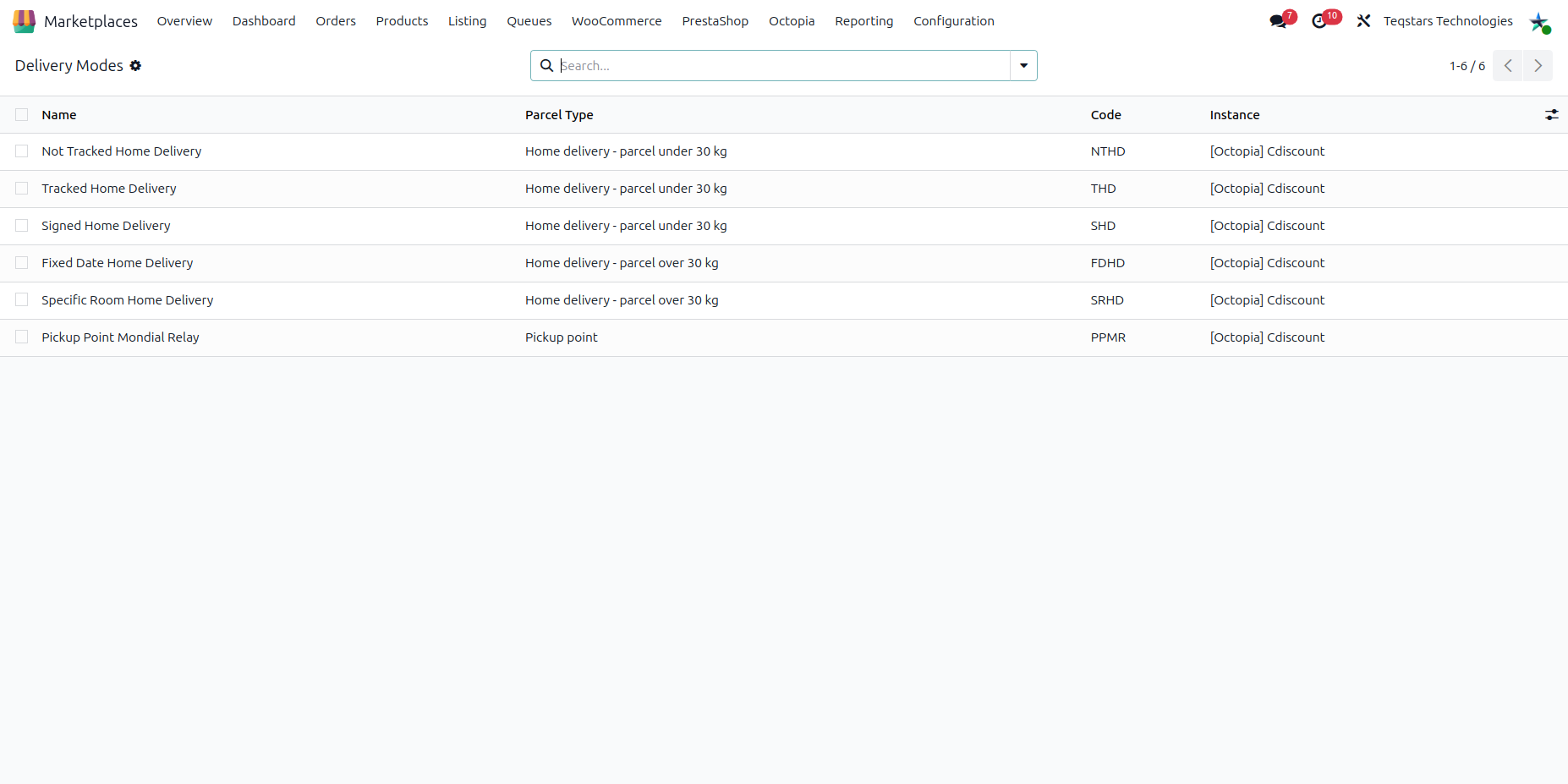This screenshot has height=784, width=1568.
Task: Click the Pickup point parcel type cell
Action: tap(562, 337)
